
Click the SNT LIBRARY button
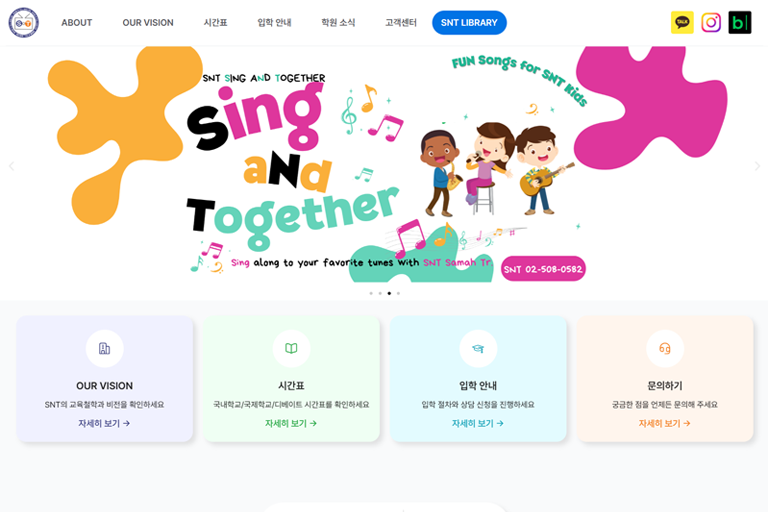(469, 23)
